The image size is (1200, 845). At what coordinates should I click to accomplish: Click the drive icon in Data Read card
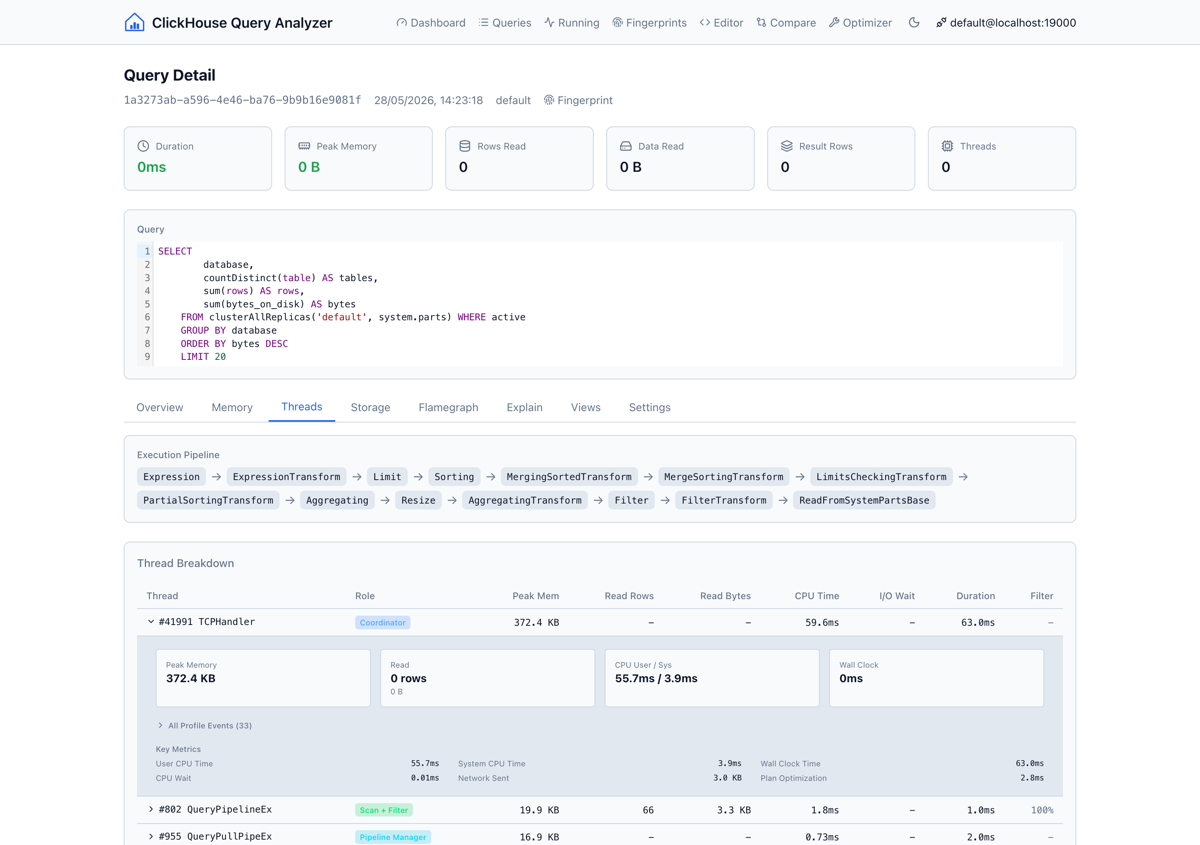pos(626,146)
